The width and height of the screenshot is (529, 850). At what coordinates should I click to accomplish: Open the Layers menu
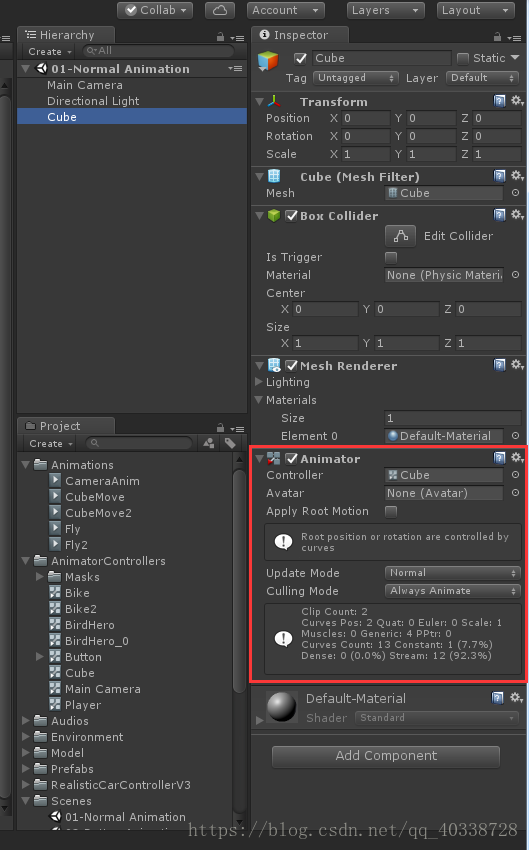click(x=385, y=10)
